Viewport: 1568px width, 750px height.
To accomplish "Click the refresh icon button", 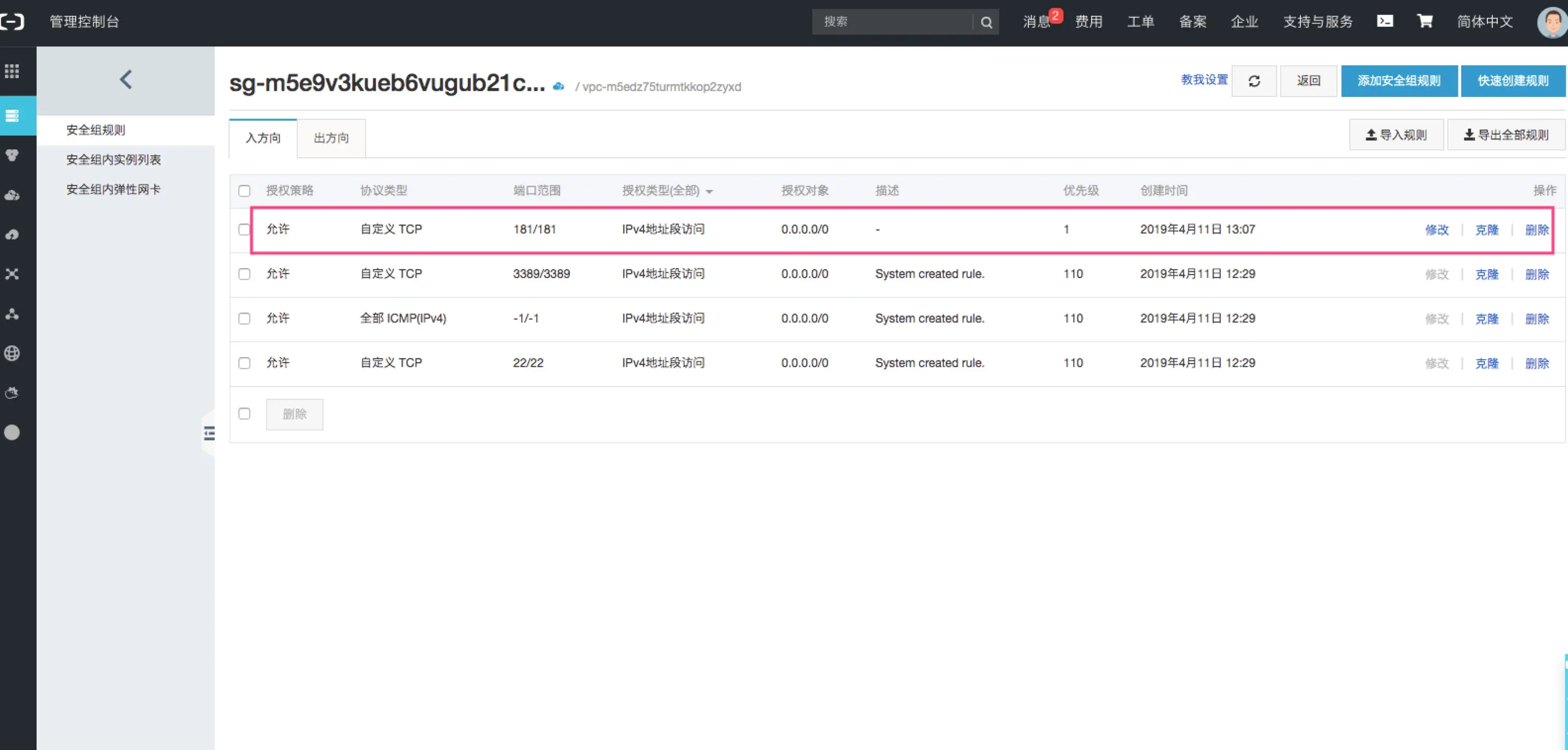I will [x=1254, y=81].
